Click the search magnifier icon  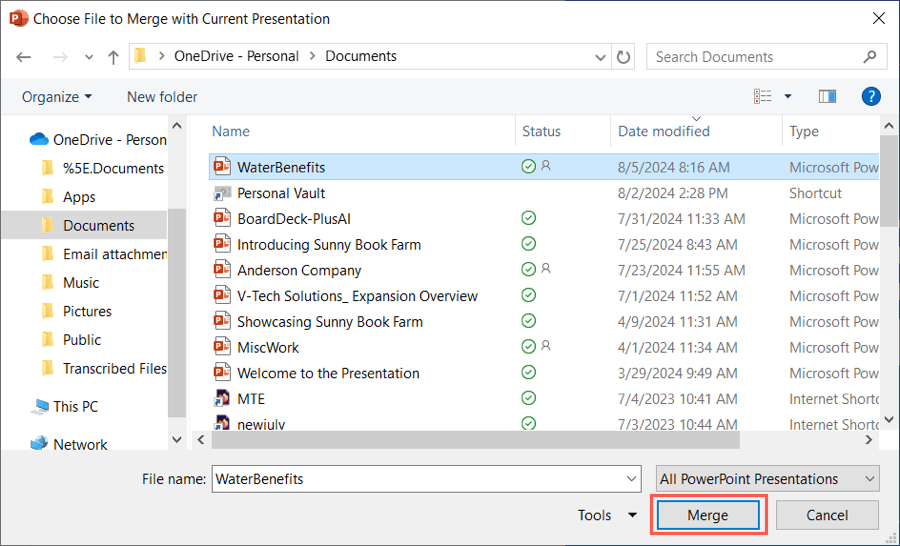point(870,56)
